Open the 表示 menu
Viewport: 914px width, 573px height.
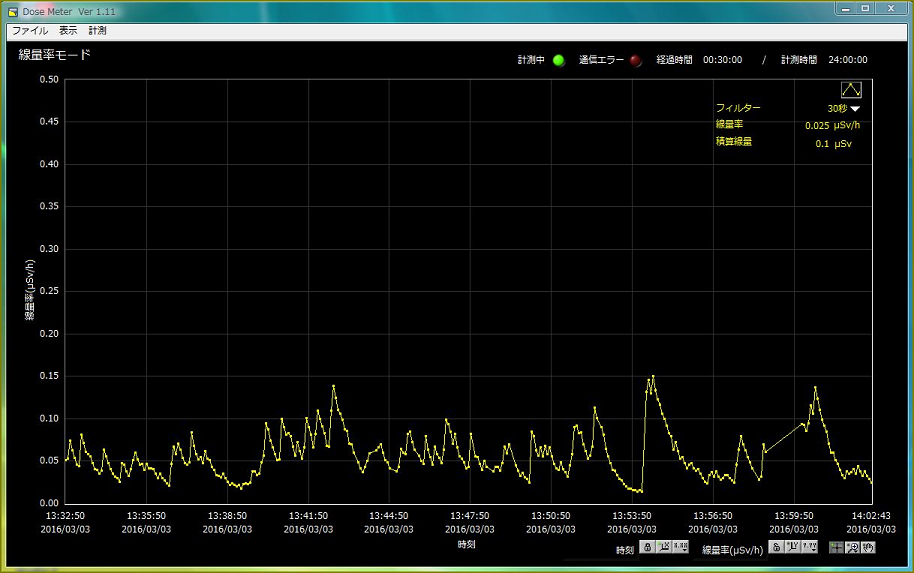tap(68, 31)
